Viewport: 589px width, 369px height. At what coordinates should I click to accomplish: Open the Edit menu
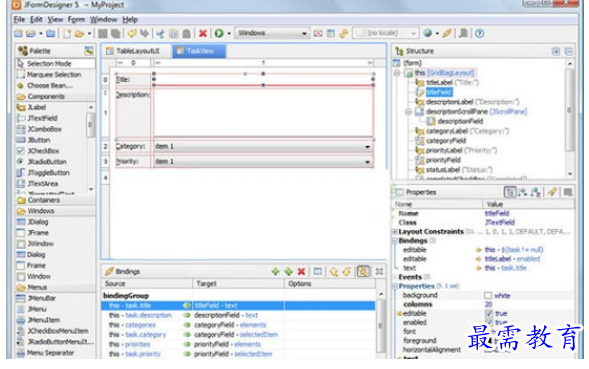(x=36, y=20)
